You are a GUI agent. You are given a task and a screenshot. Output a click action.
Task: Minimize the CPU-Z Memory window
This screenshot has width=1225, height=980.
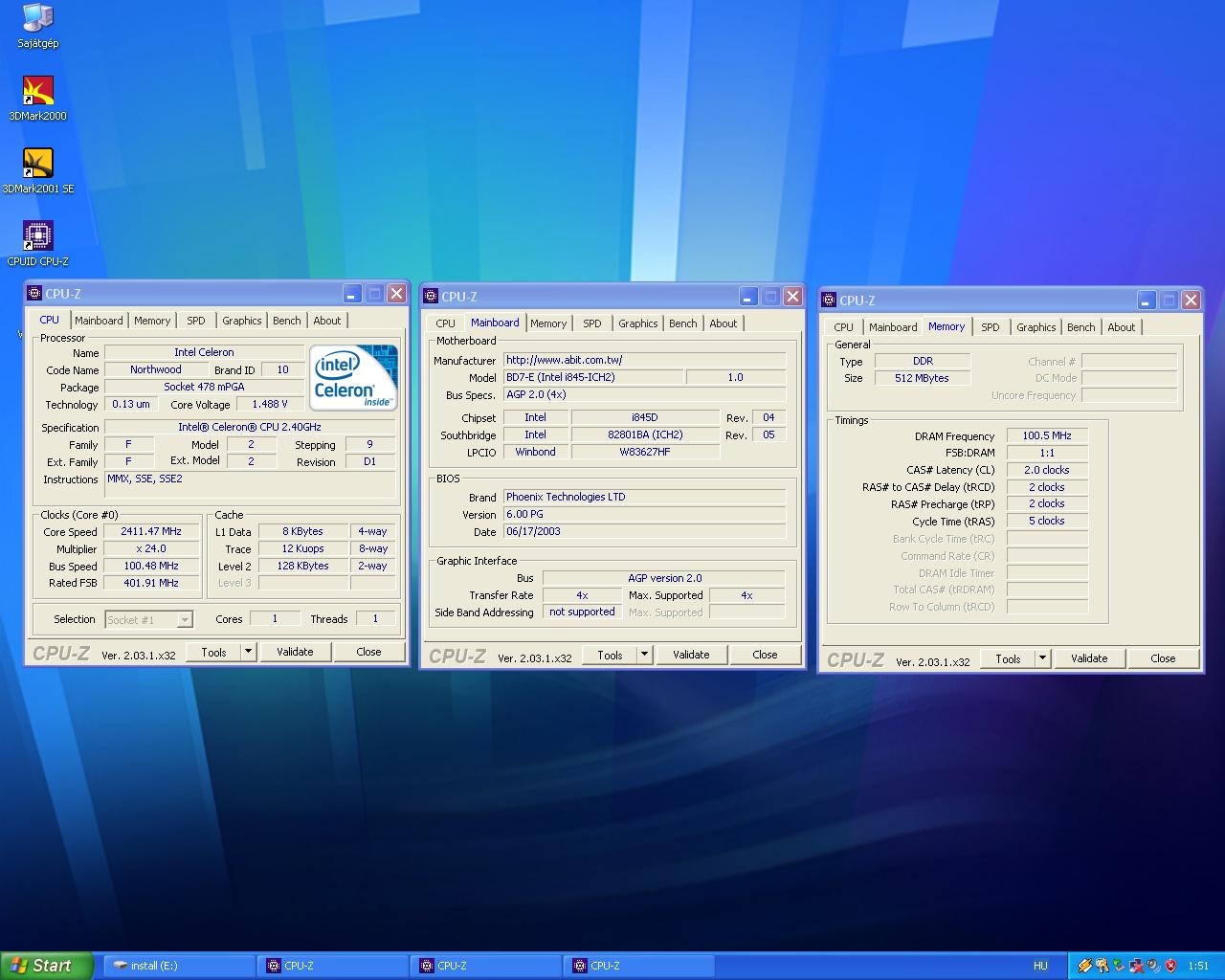click(x=1146, y=301)
